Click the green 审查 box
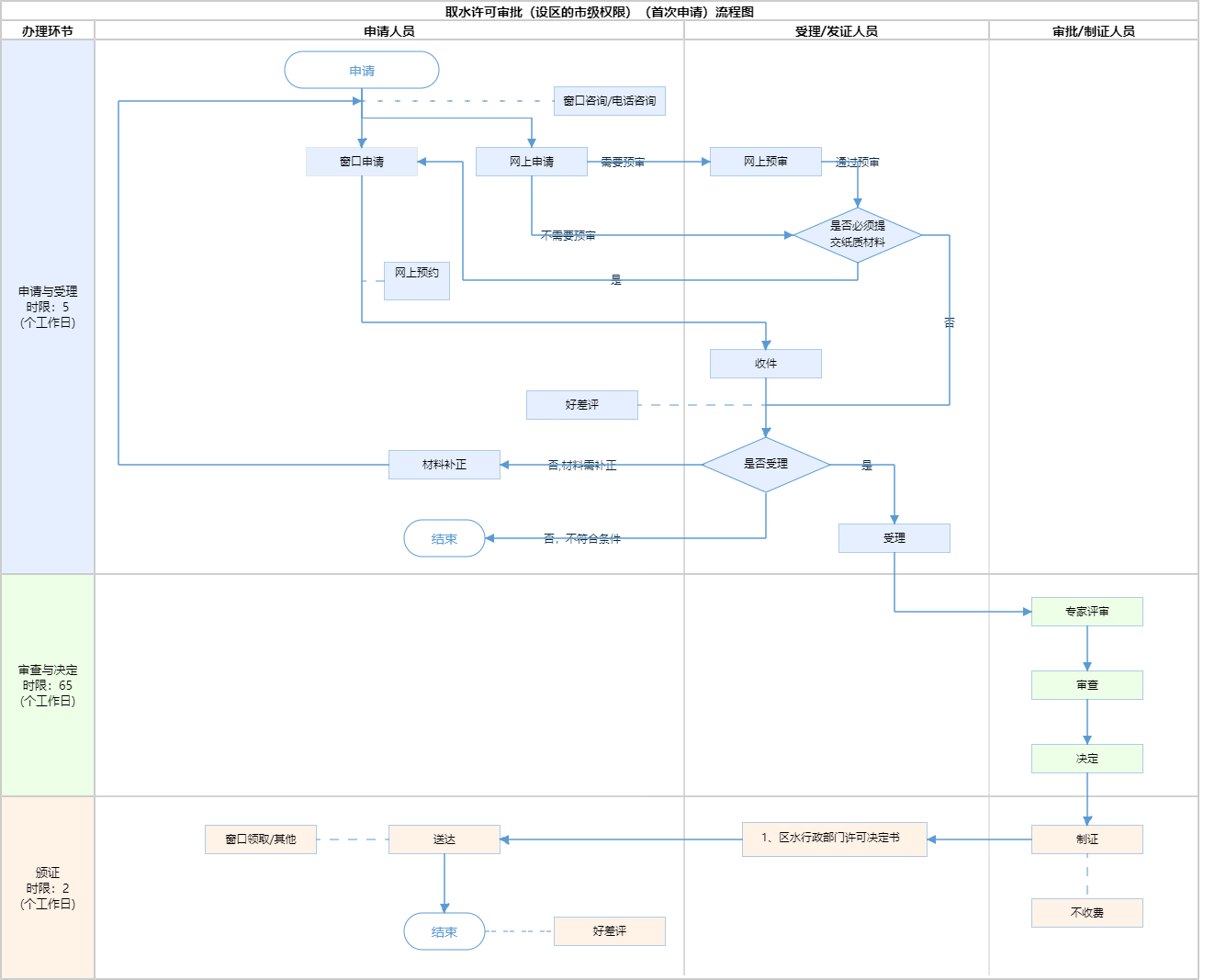The width and height of the screenshot is (1215, 980). point(1086,685)
